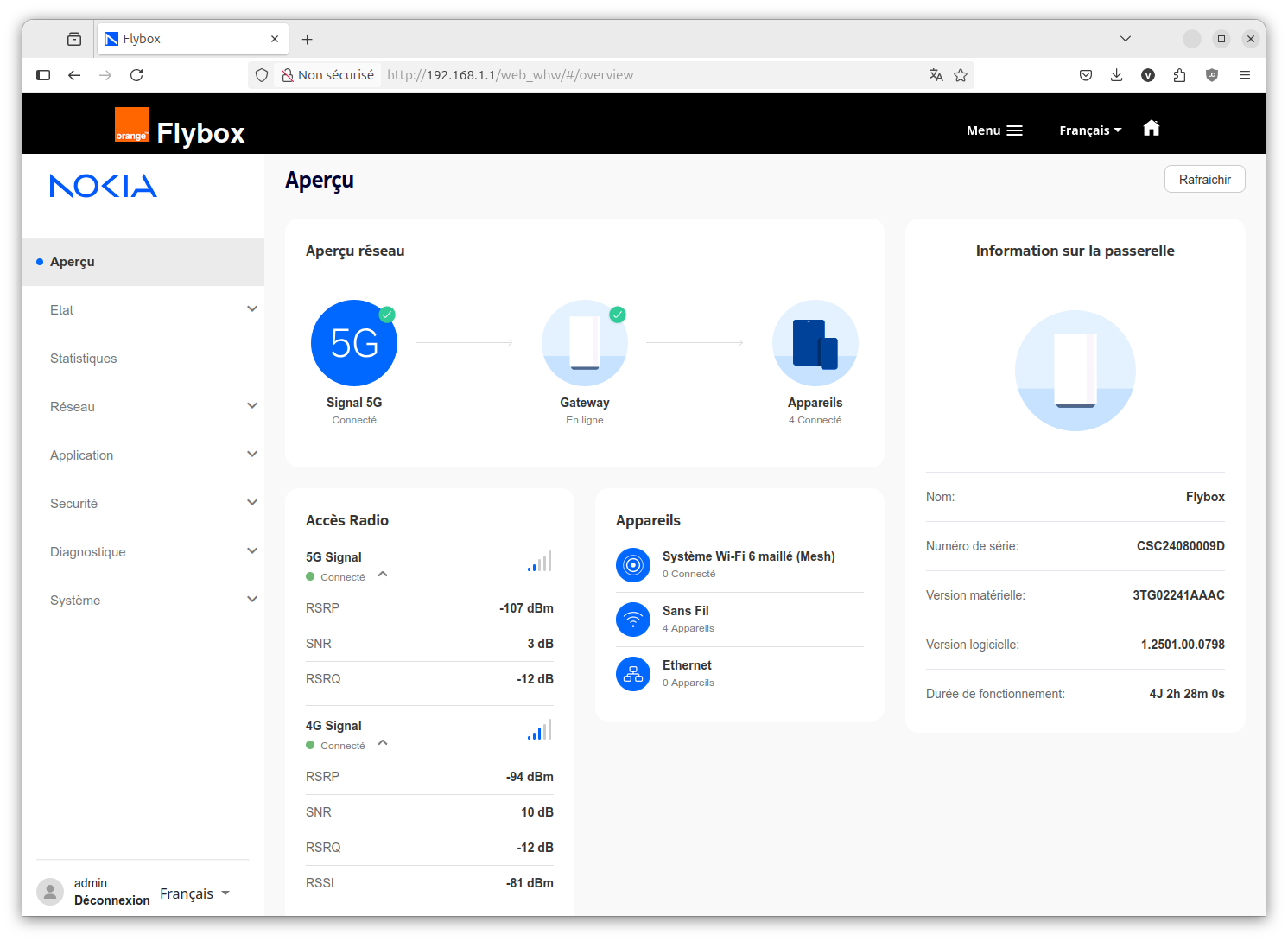Viewport: 1288px width, 941px height.
Task: Click the Signal 5G label
Action: pos(354,403)
